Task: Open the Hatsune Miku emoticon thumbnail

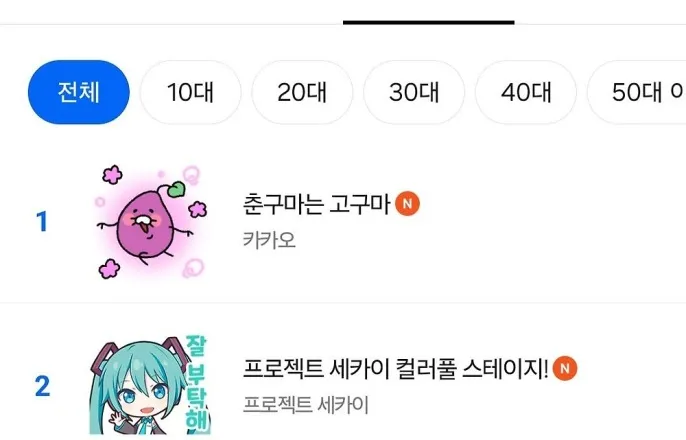Action: pos(150,386)
